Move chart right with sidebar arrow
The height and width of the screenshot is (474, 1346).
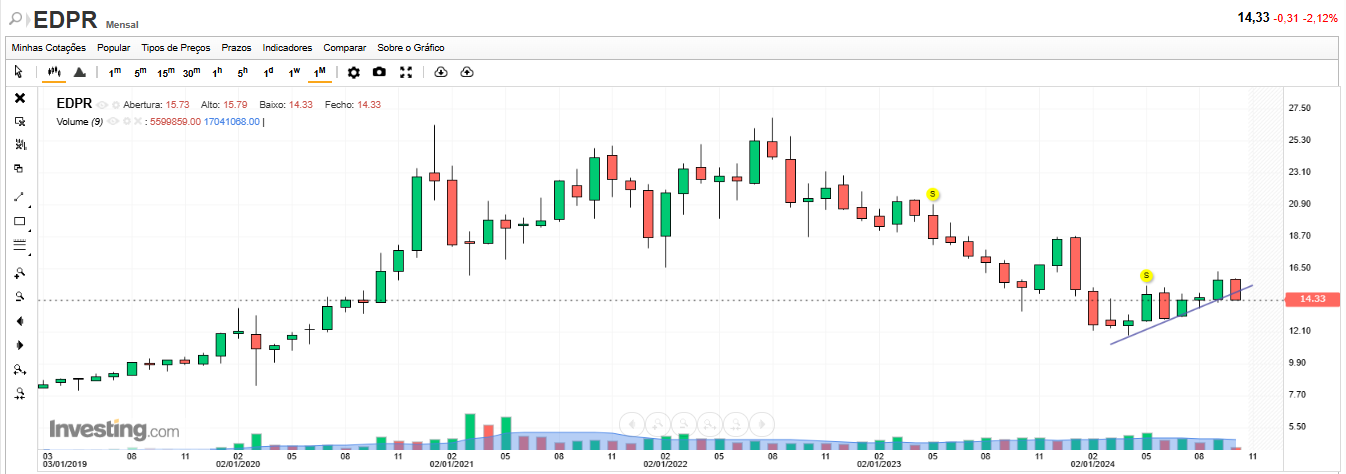click(19, 345)
